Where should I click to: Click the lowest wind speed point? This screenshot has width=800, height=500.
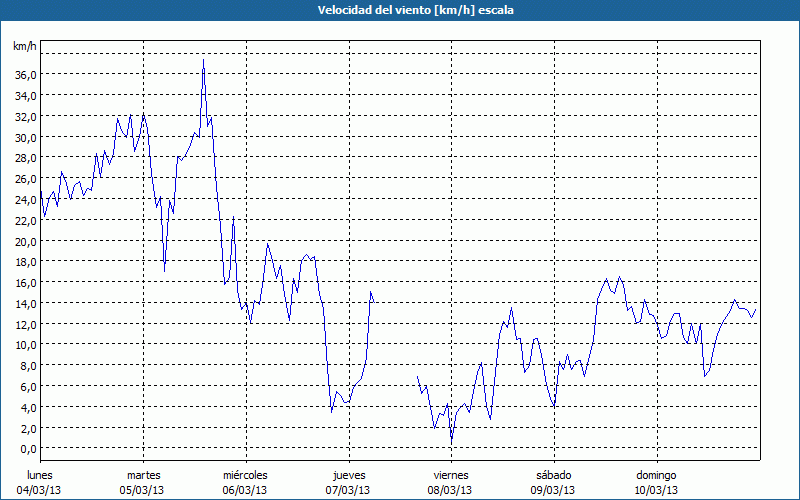[x=451, y=441]
